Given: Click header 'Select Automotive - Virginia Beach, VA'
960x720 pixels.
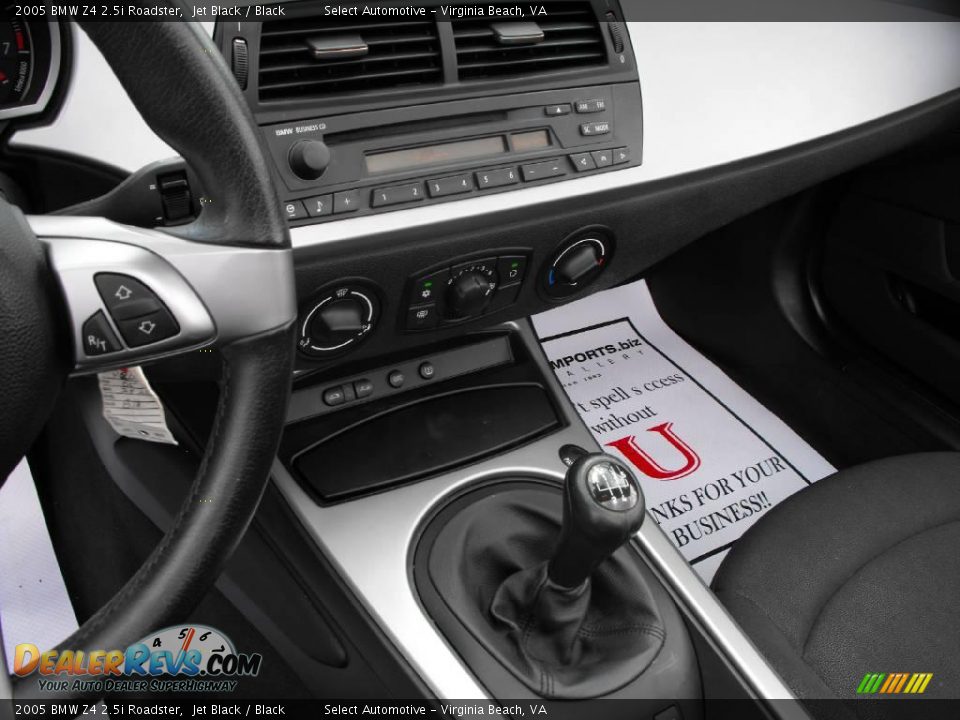Looking at the screenshot, I should 435,10.
